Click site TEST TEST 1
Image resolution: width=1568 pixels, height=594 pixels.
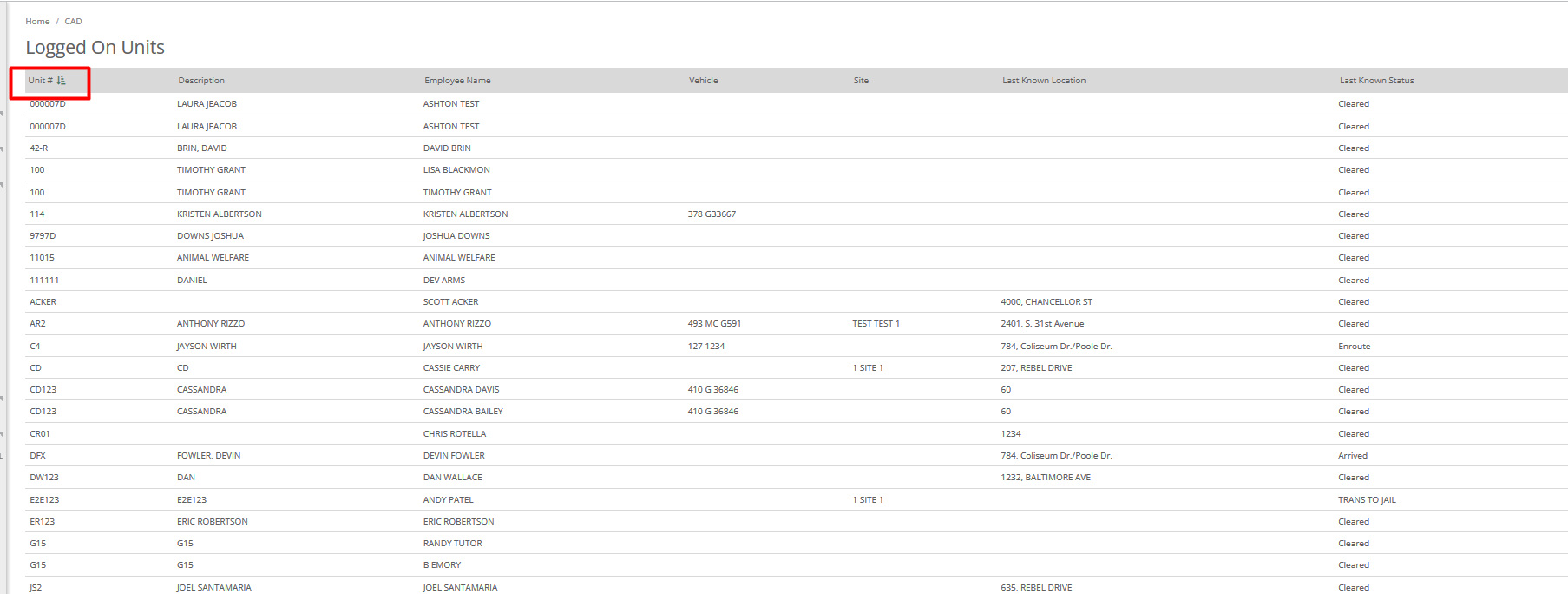coord(876,323)
